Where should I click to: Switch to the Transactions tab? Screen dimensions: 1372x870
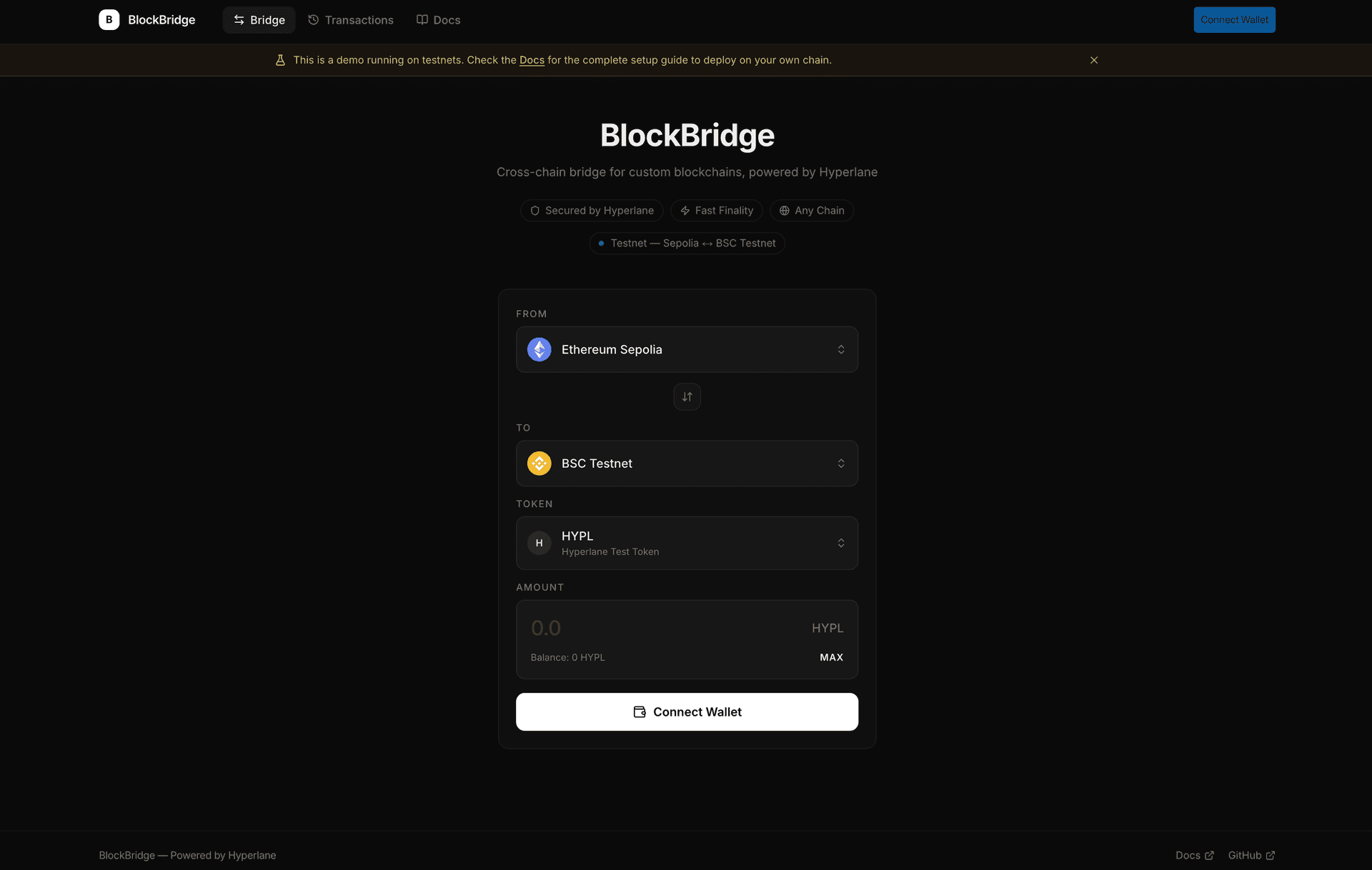pos(351,20)
